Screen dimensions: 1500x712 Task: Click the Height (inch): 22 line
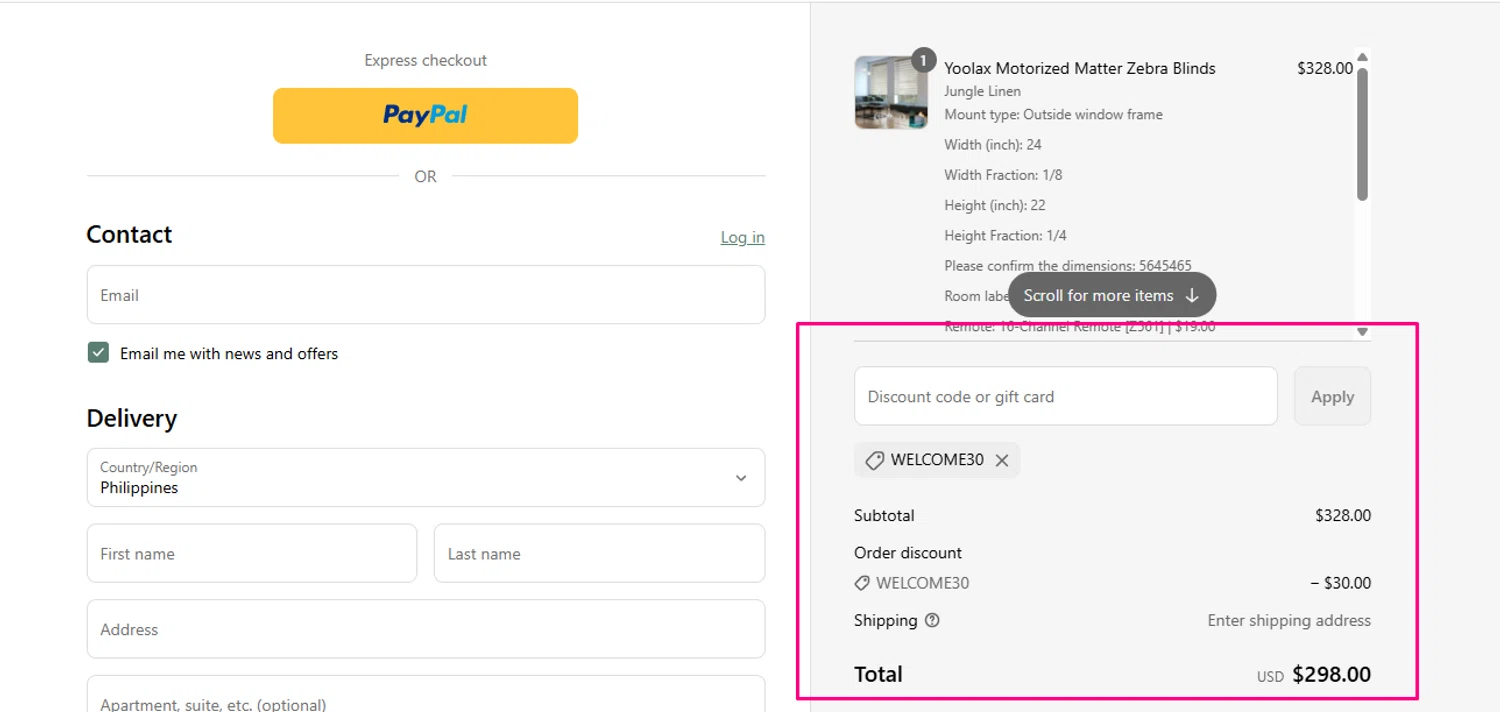[x=995, y=205]
